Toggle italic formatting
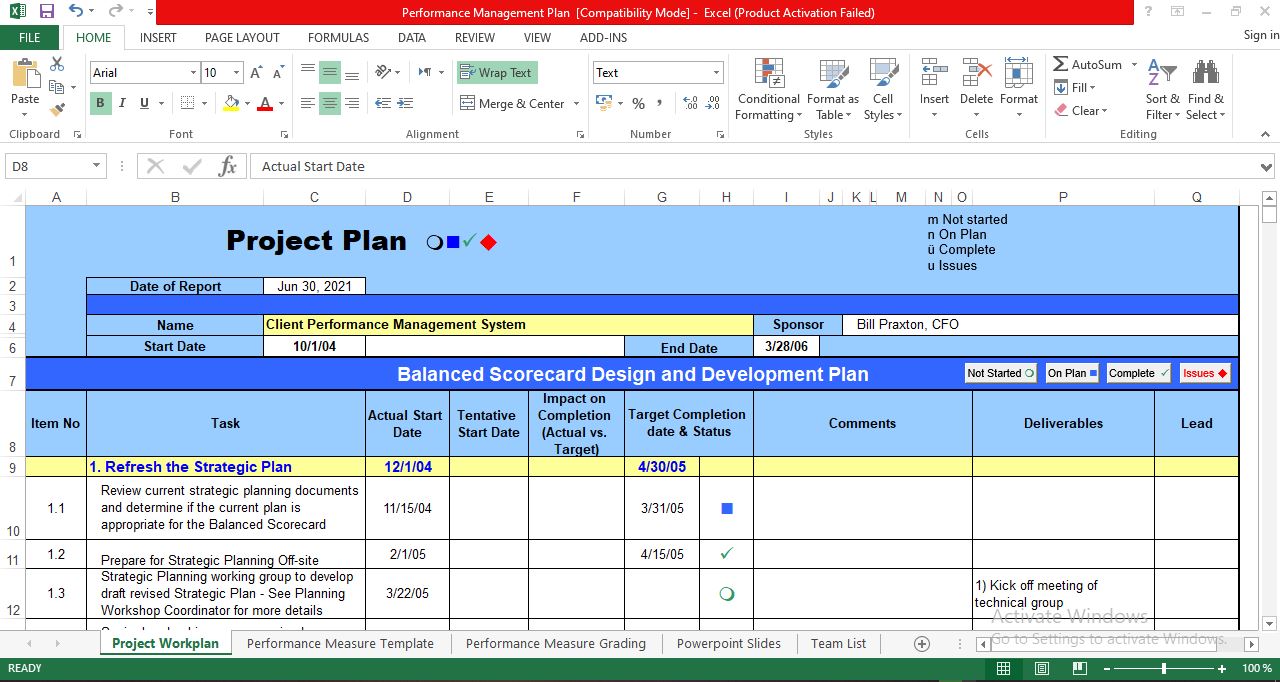1280x682 pixels. [x=121, y=103]
